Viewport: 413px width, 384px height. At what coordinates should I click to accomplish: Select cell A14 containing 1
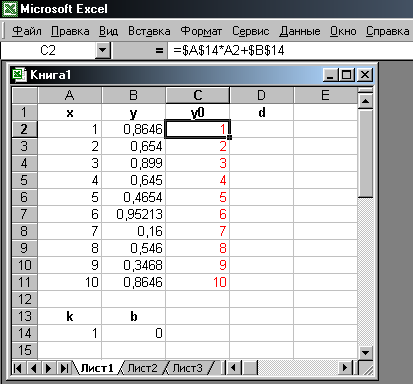[70, 333]
